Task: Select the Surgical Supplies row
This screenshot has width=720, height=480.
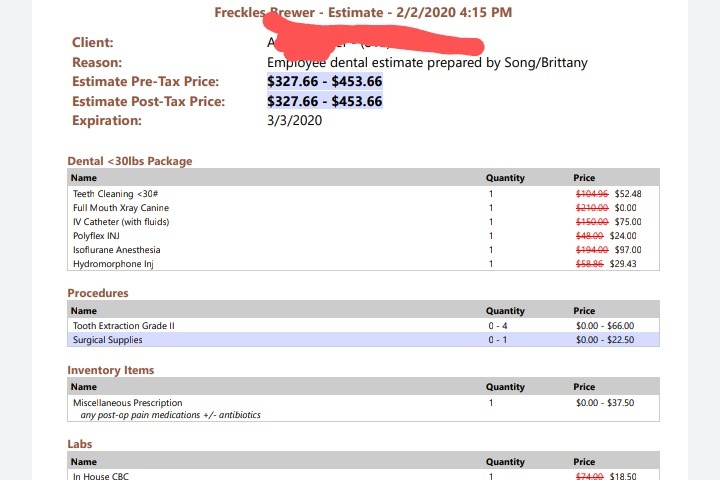Action: coord(363,340)
